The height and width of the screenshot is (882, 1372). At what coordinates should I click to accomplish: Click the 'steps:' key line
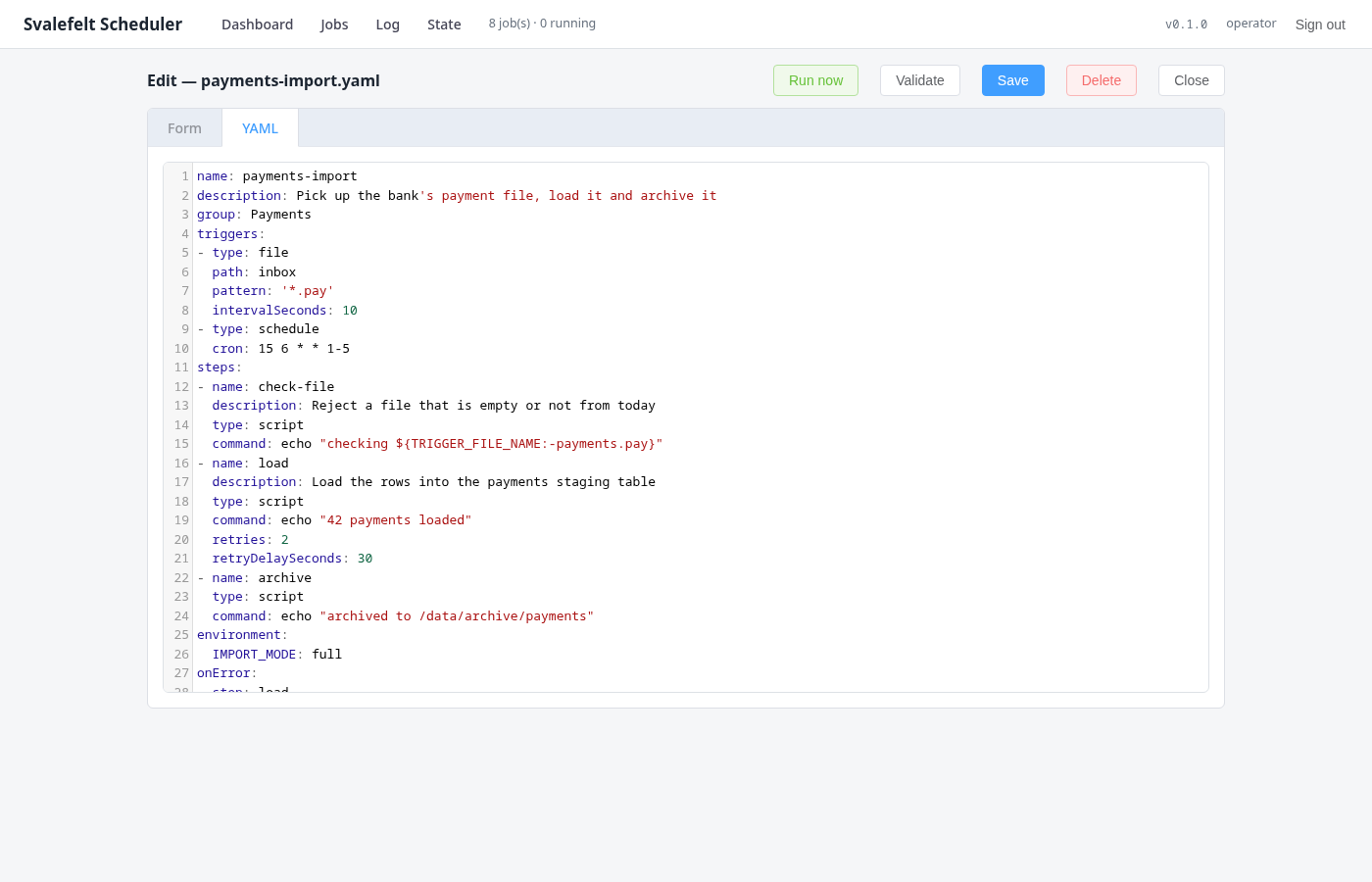[x=220, y=367]
